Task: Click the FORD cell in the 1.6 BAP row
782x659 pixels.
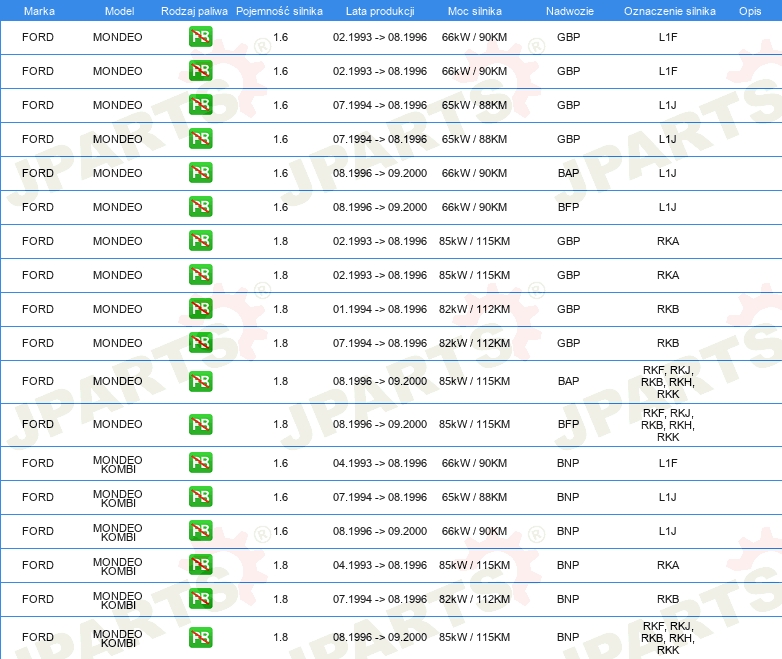Action: (38, 173)
